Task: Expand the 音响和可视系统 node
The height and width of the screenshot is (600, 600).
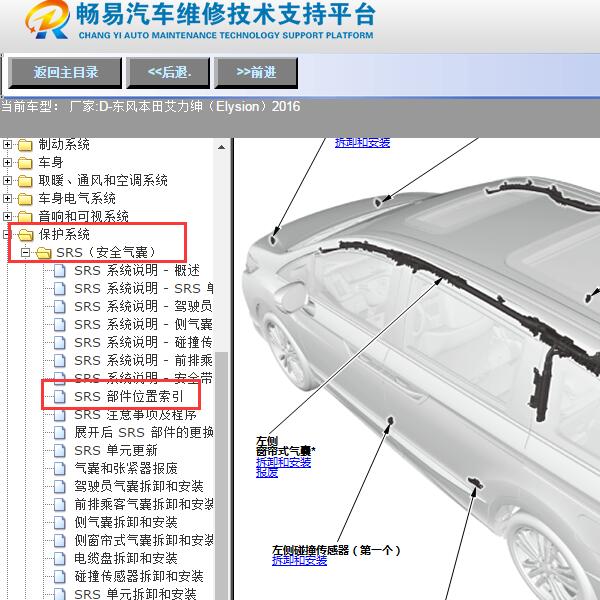Action: pyautogui.click(x=7, y=217)
